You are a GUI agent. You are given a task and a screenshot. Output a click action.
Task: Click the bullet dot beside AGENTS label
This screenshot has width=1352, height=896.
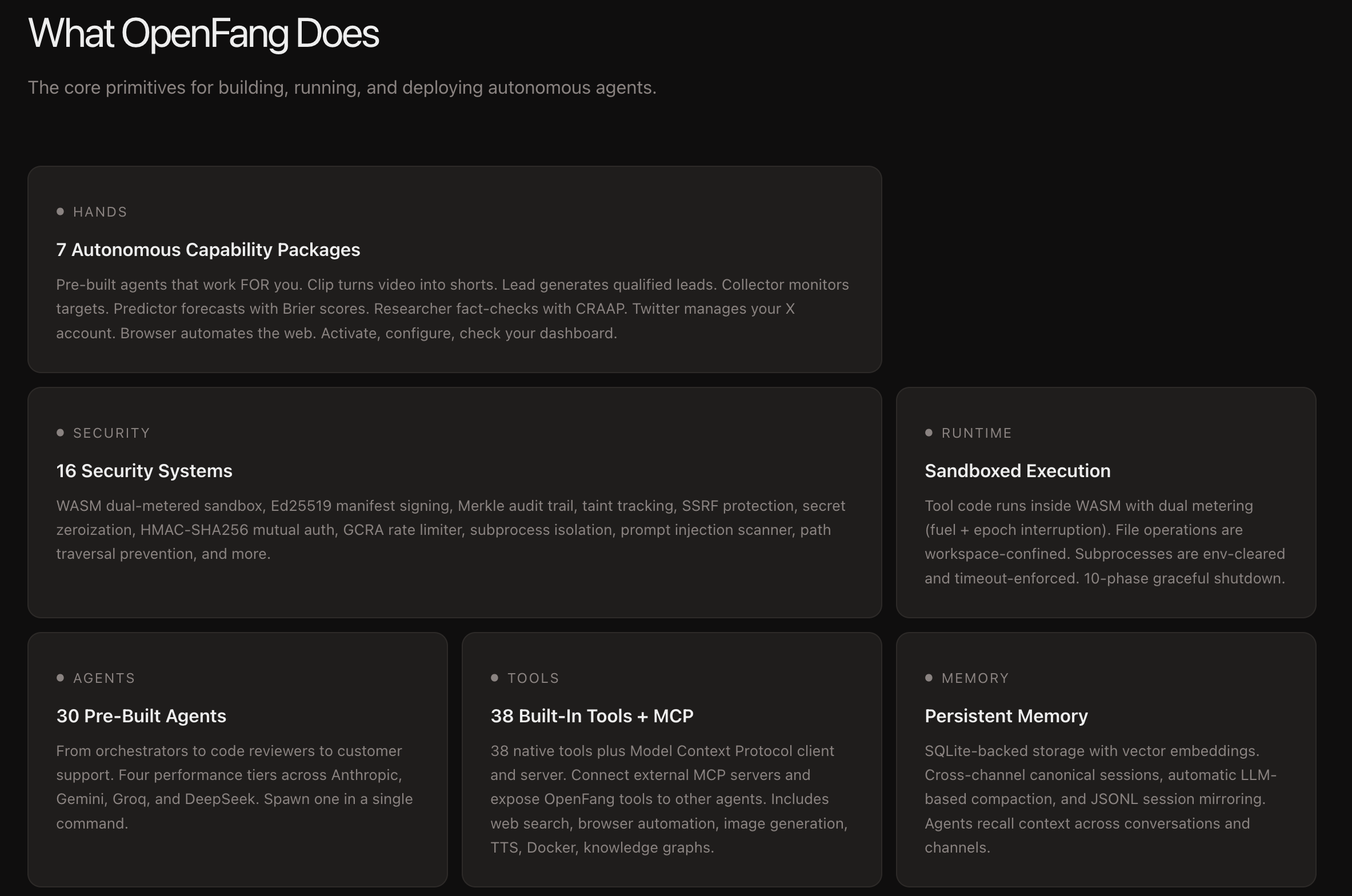(x=60, y=678)
